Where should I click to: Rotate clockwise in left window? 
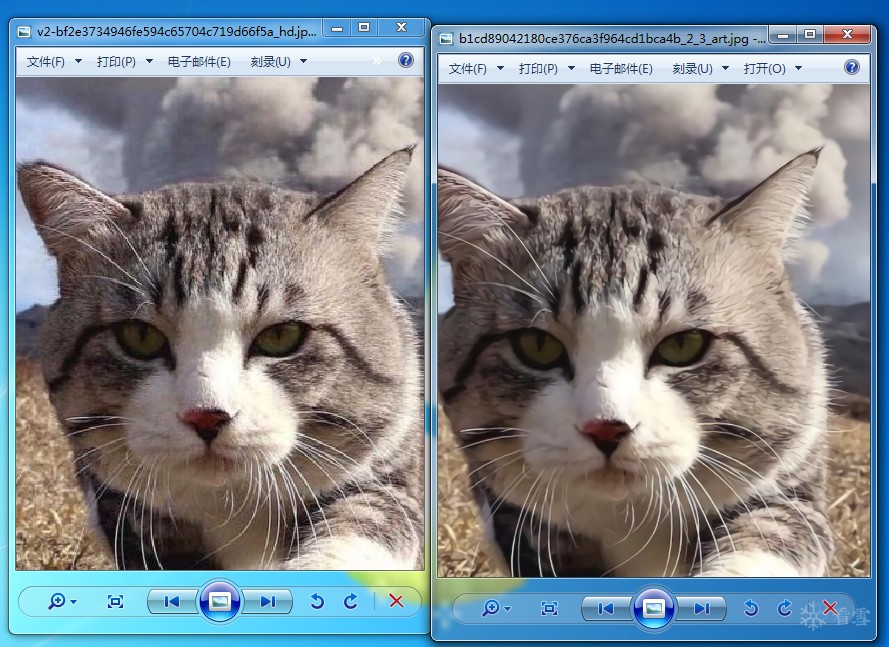351,601
